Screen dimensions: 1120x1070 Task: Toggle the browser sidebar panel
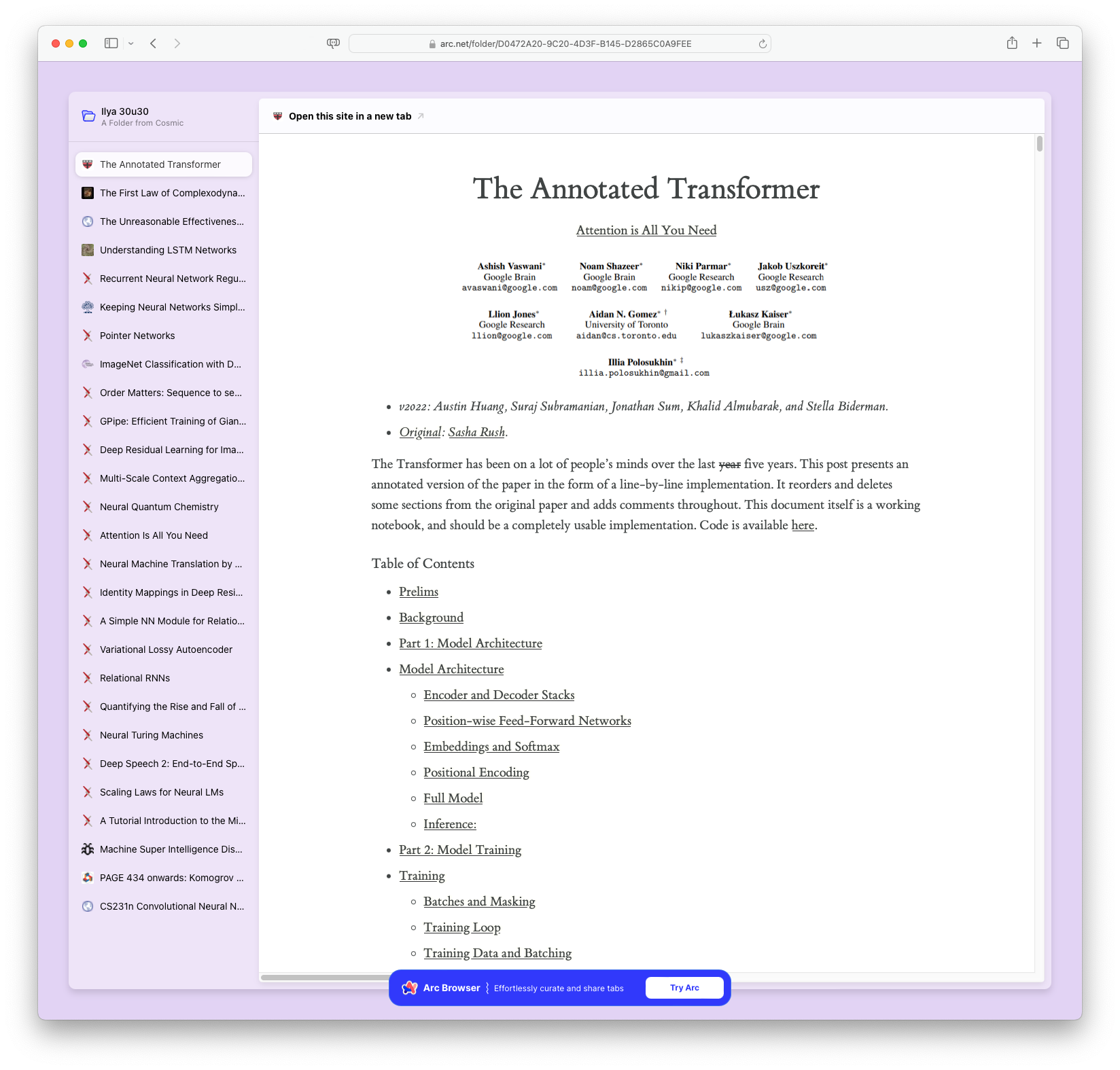click(109, 43)
